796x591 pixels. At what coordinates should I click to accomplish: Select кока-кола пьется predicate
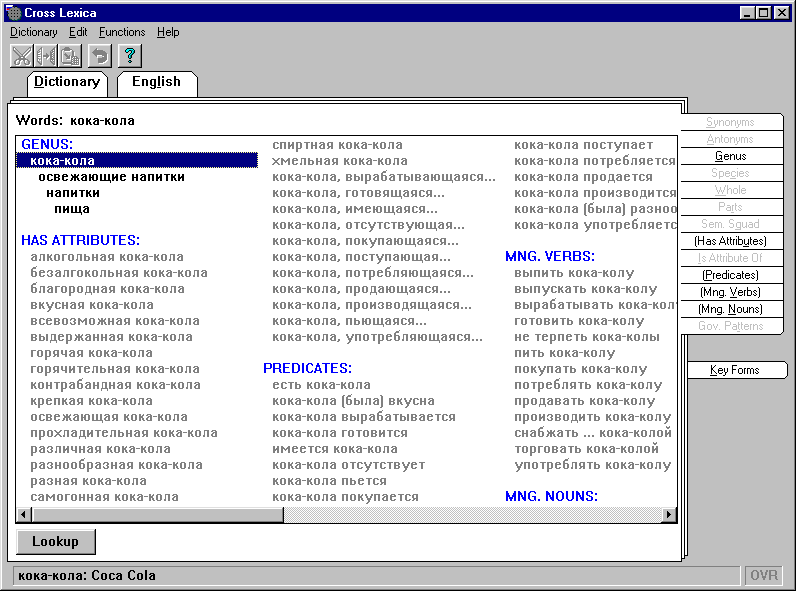click(x=329, y=481)
